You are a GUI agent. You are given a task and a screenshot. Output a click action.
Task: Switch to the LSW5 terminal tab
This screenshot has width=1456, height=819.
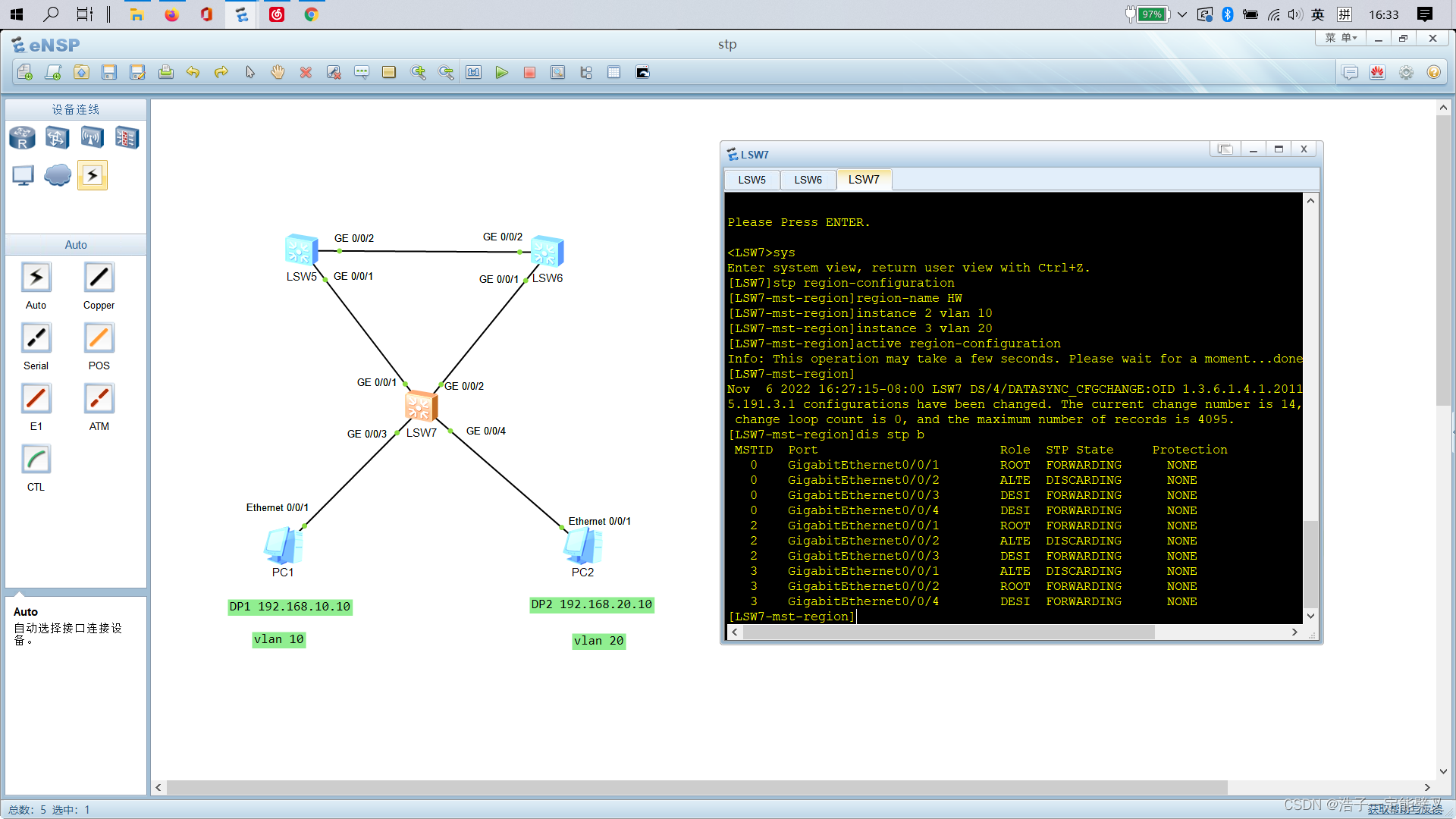pos(752,180)
